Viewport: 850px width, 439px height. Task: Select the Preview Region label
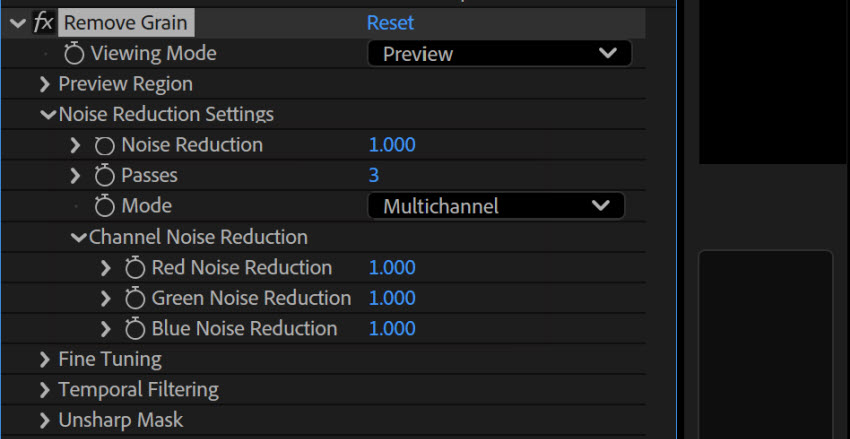pos(125,84)
